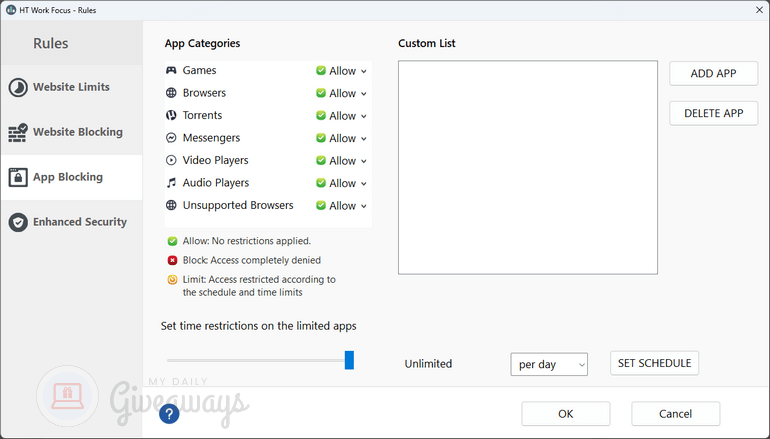Screen dimensions: 770x439
Task: Click the Games controller icon
Action: pos(172,71)
